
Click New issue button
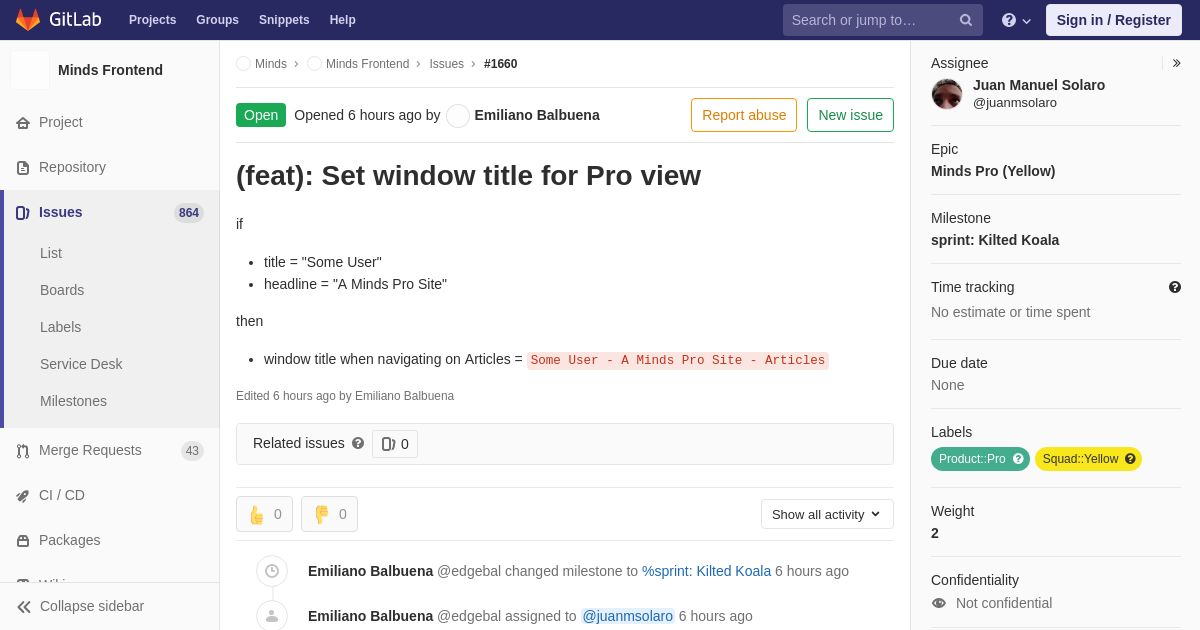pyautogui.click(x=850, y=115)
